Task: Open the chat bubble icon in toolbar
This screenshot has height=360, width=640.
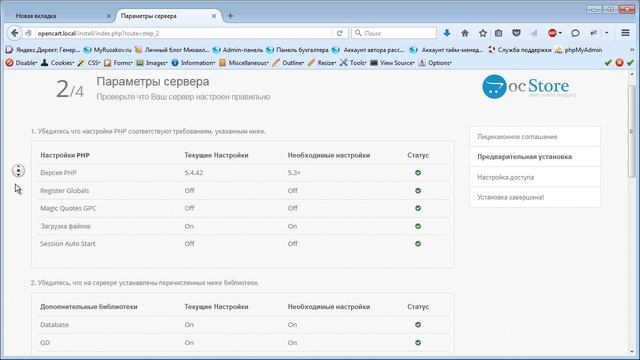Action: [x=575, y=33]
